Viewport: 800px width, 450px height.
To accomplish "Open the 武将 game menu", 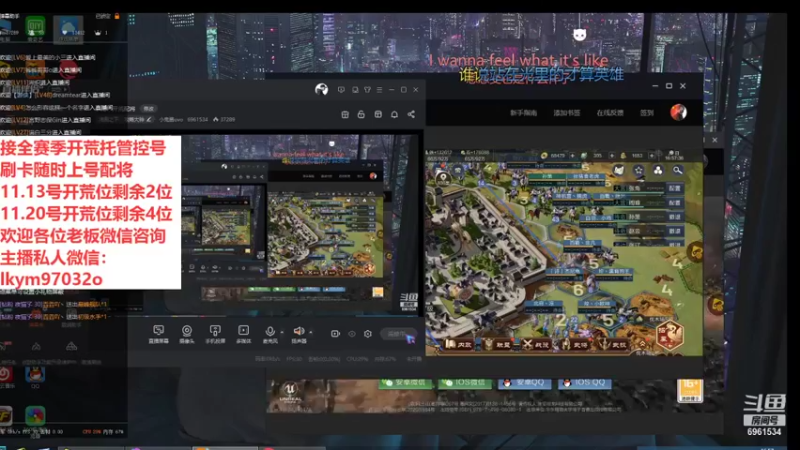I will [x=575, y=345].
